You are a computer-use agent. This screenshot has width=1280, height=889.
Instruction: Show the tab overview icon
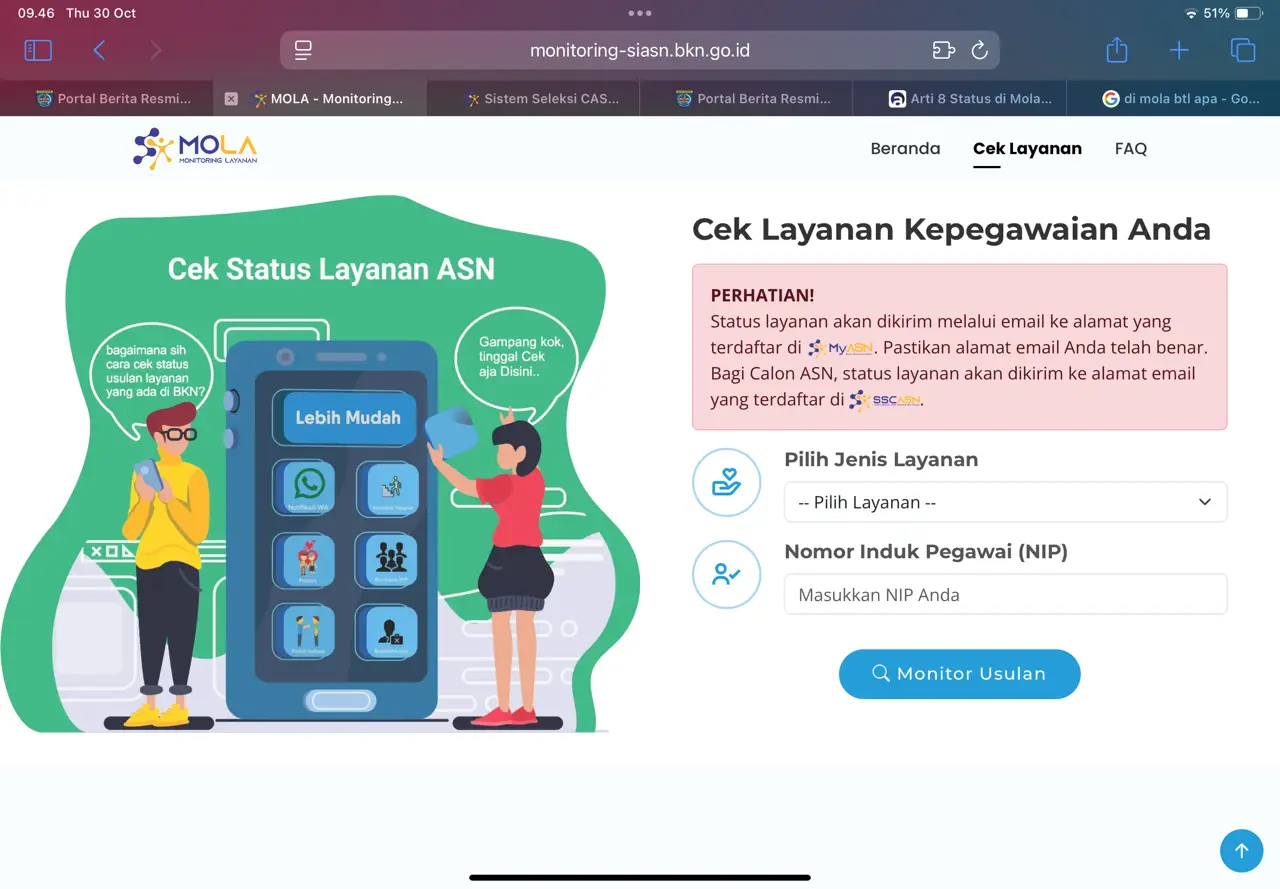point(1242,50)
